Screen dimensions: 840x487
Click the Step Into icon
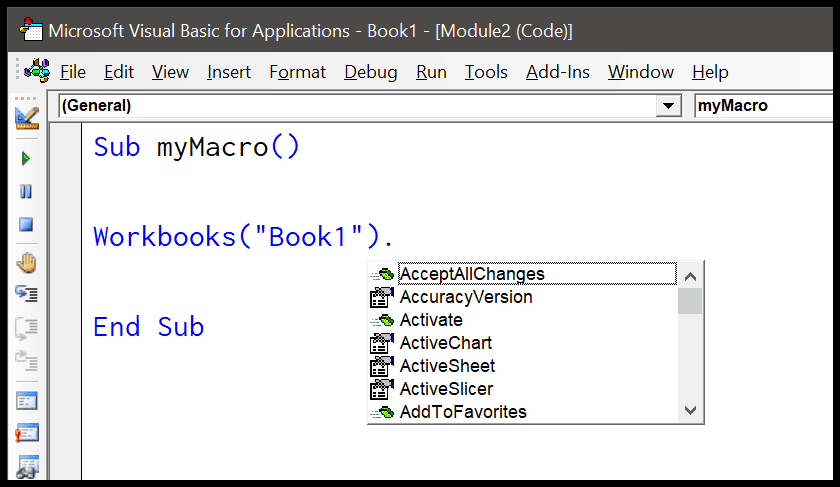26,294
